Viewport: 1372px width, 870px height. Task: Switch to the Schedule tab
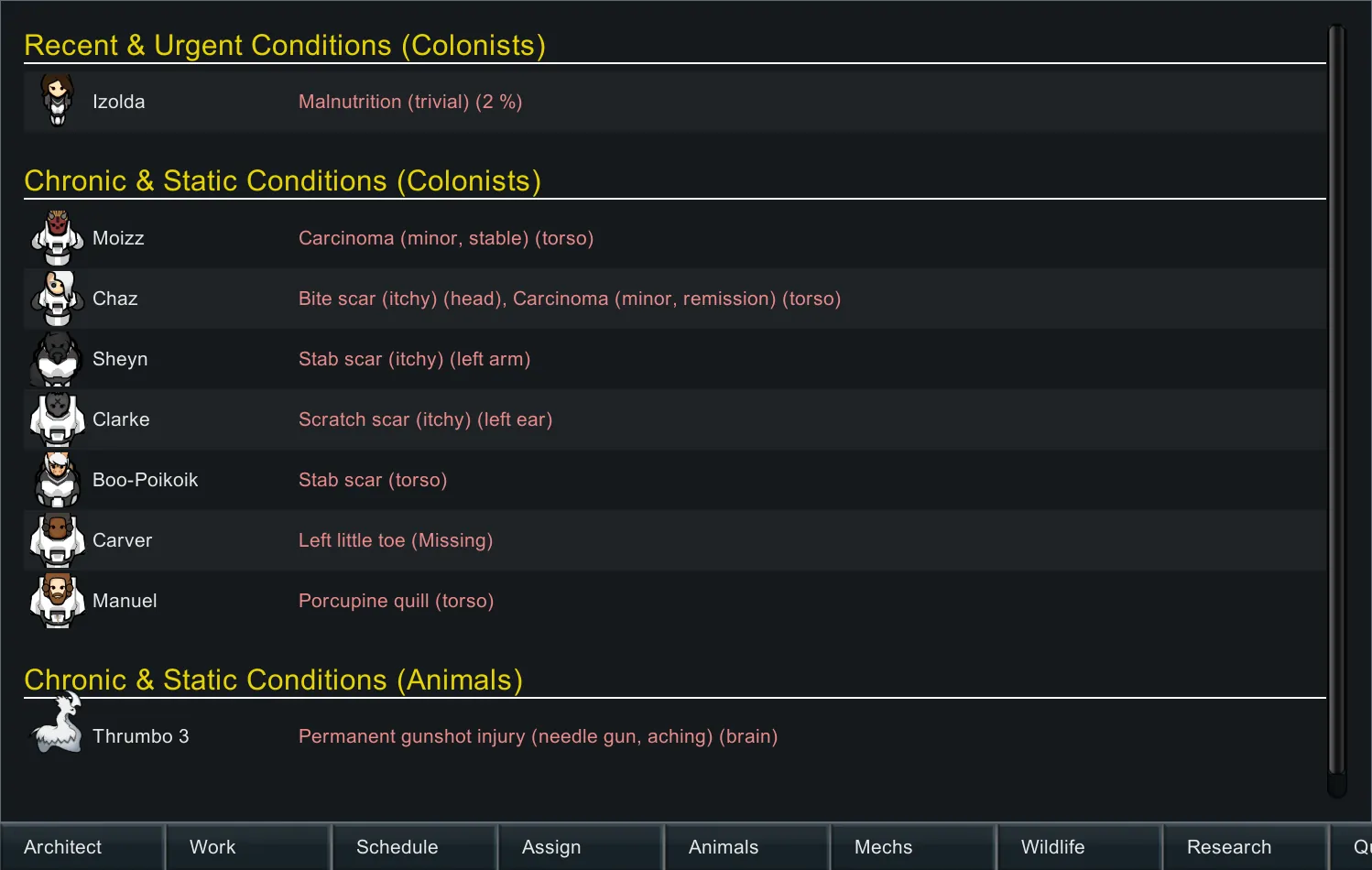click(x=414, y=847)
